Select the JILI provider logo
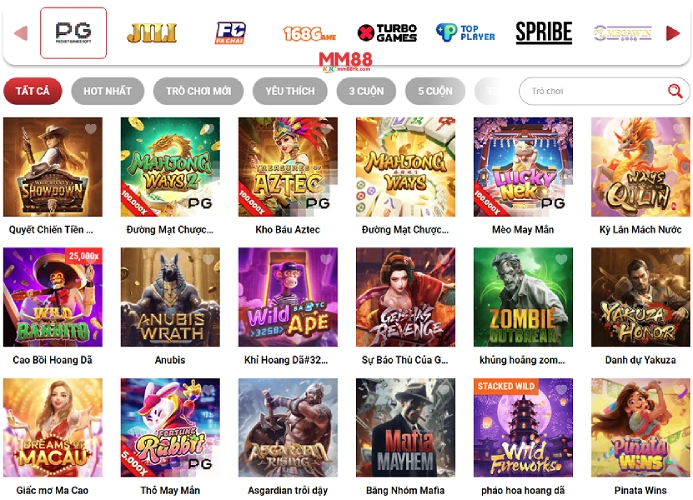The width and height of the screenshot is (693, 500). 152,33
